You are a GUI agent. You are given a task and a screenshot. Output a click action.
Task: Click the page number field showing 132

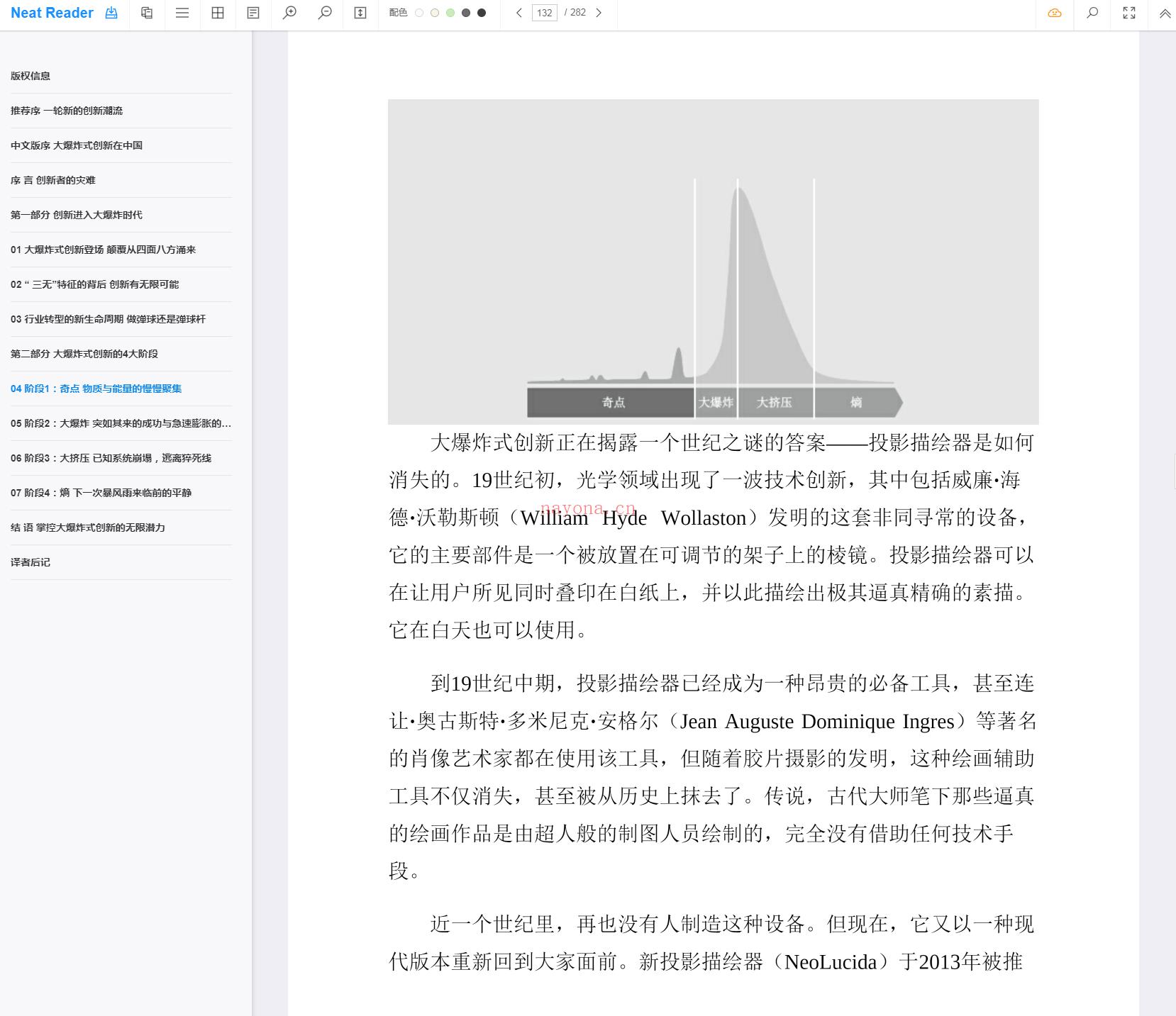544,13
